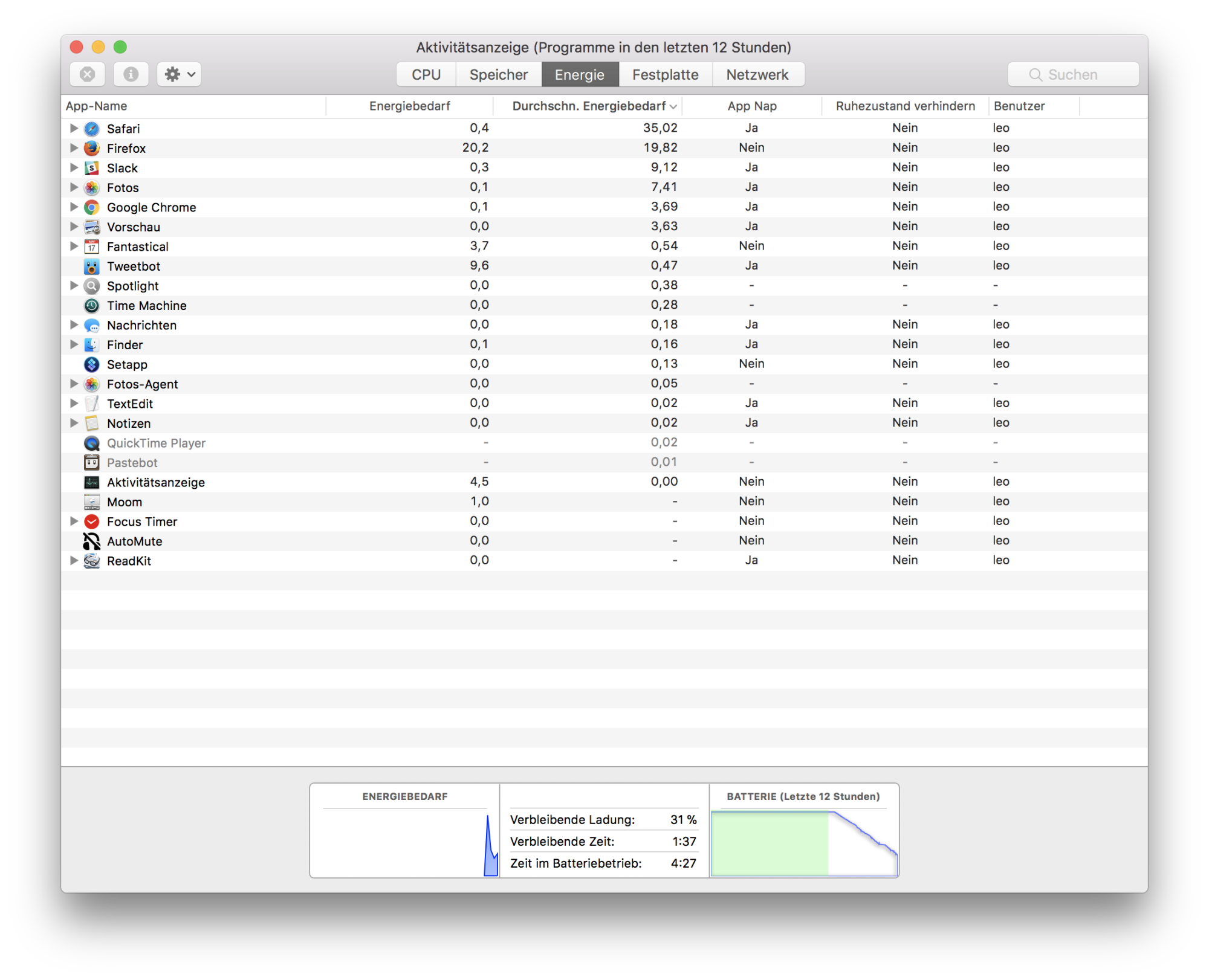This screenshot has height=980, width=1209.
Task: Click the App Nap column header
Action: [751, 106]
